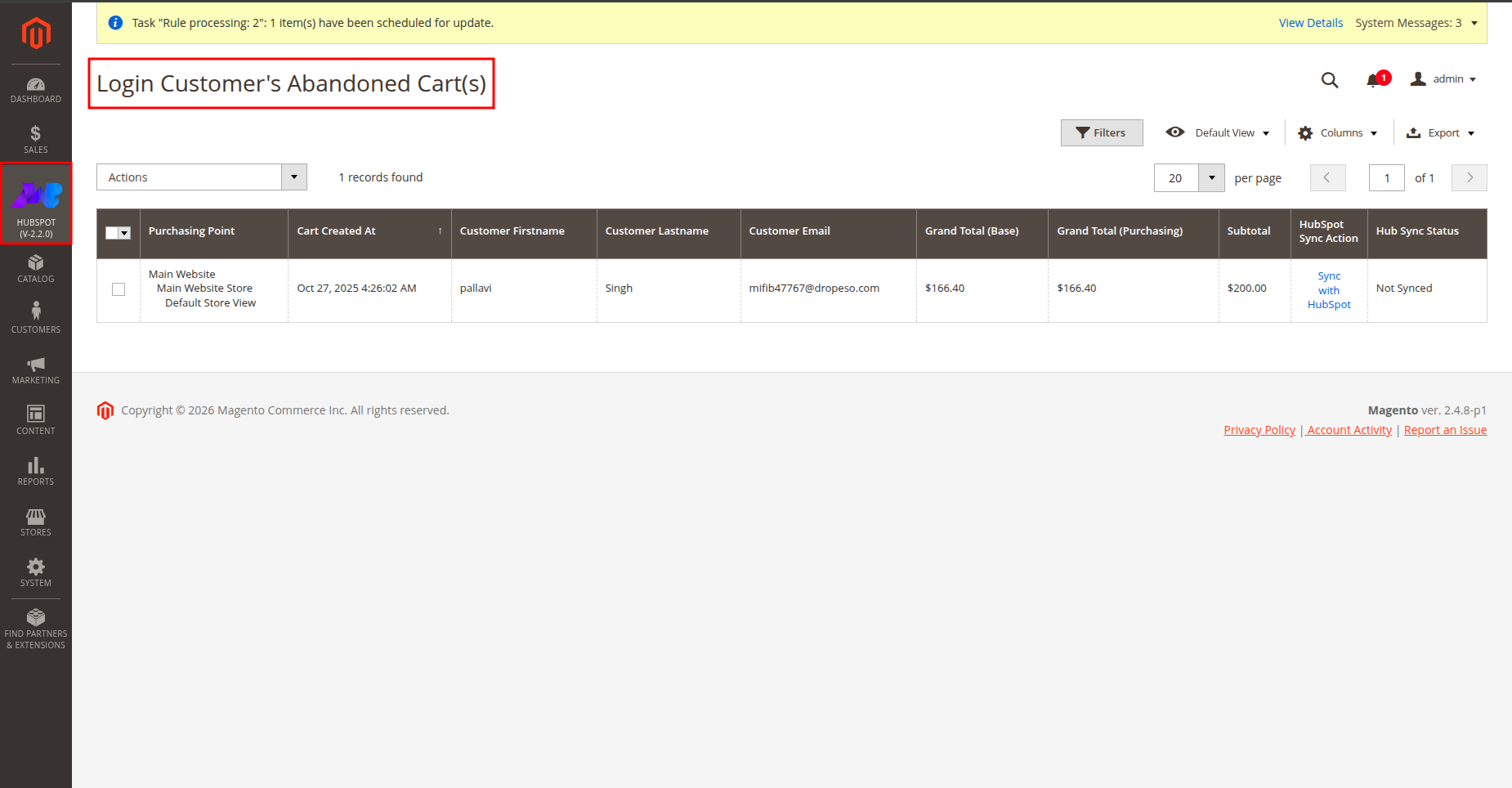Screen dimensions: 1512x788
Task: Open the Dashboard sidebar icon
Action: click(36, 90)
